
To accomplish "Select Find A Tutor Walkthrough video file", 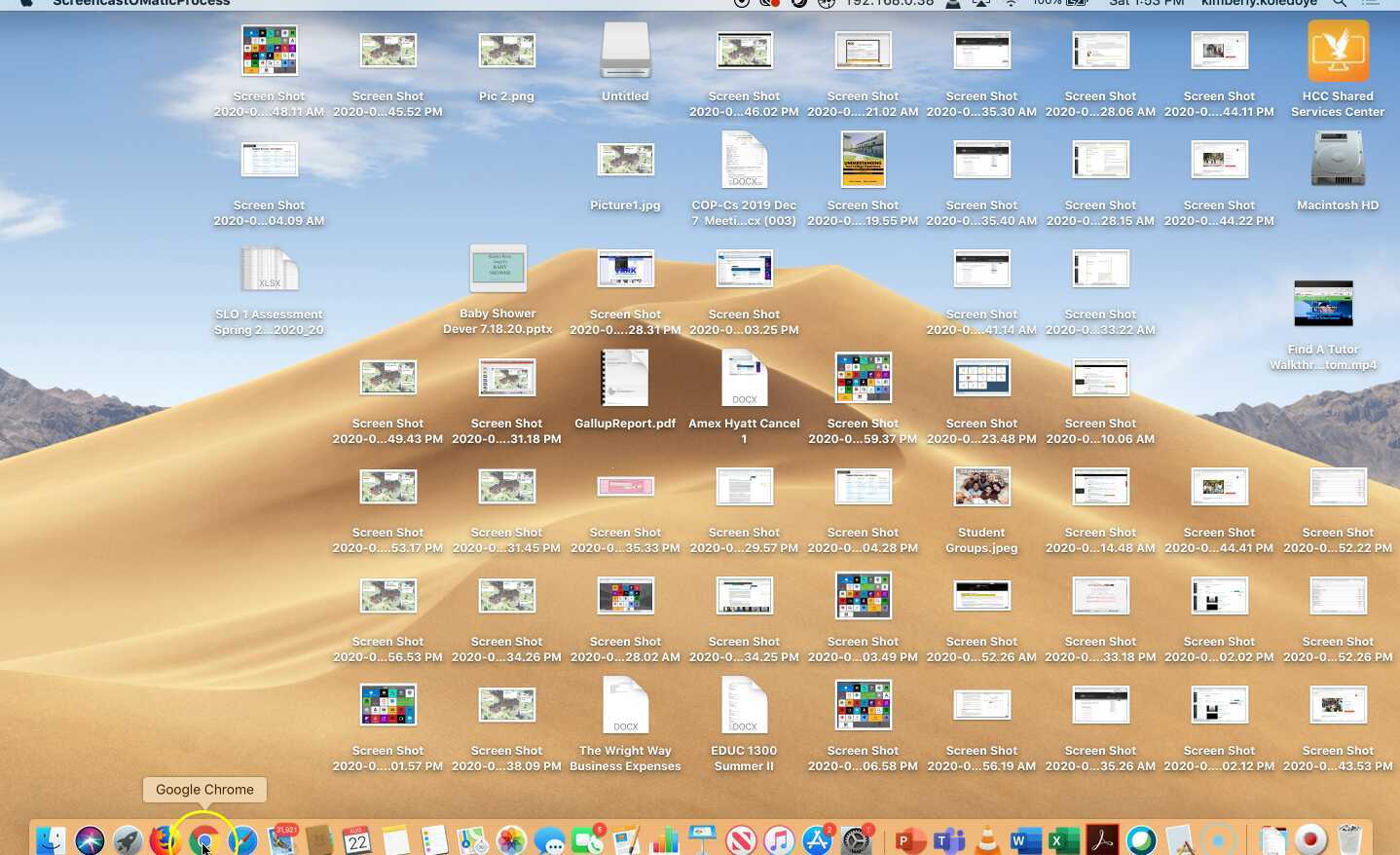I will coord(1323,305).
